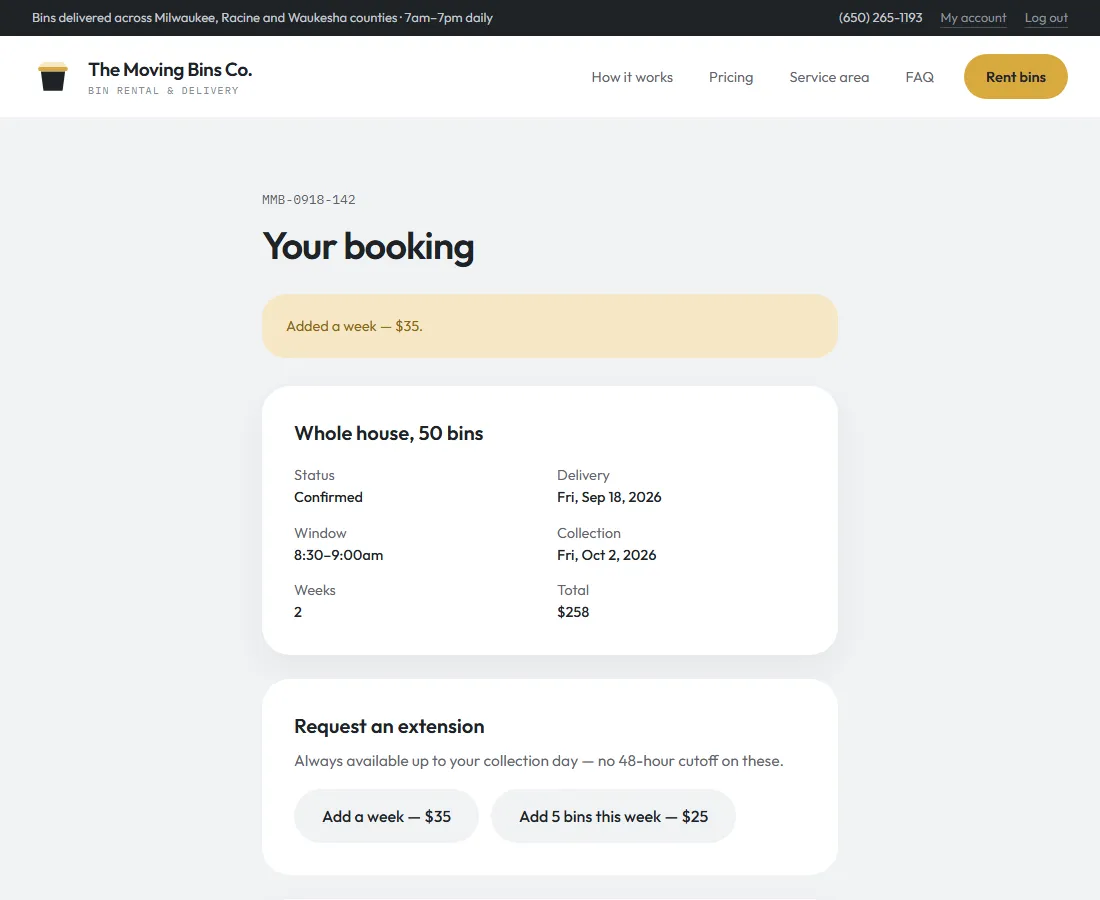The width and height of the screenshot is (1100, 900).
Task: Click BIN RENTAL & DELIVERY tagline
Action: (x=163, y=90)
